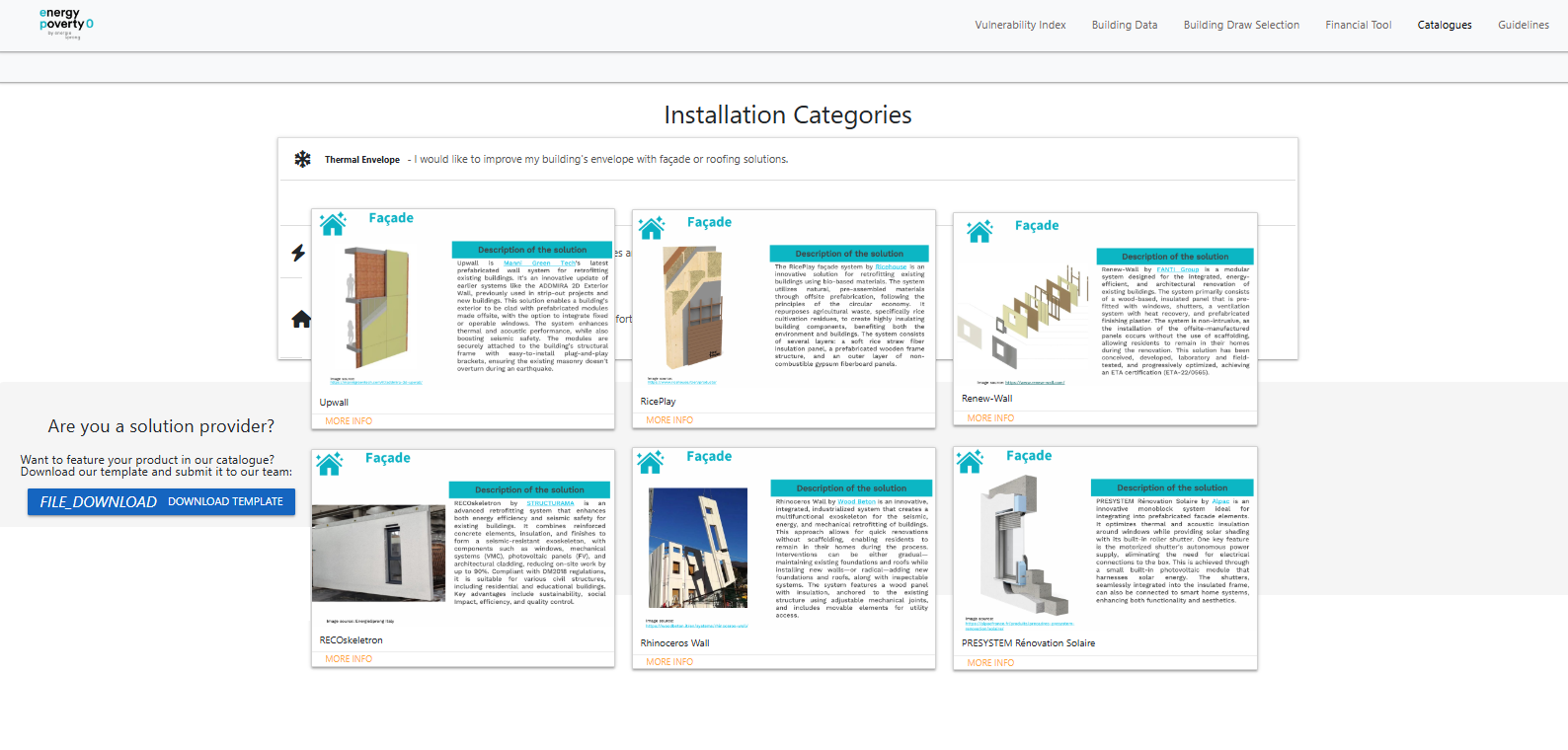Click house icon on Rhinoceros Wall card
This screenshot has width=1568, height=750.
tap(651, 462)
